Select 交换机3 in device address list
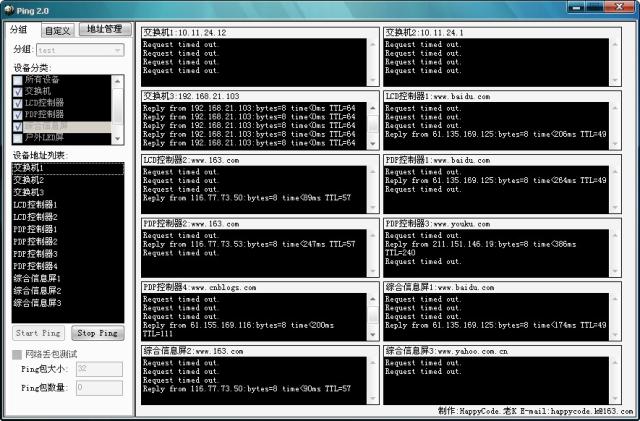640x421 pixels. tap(68, 192)
